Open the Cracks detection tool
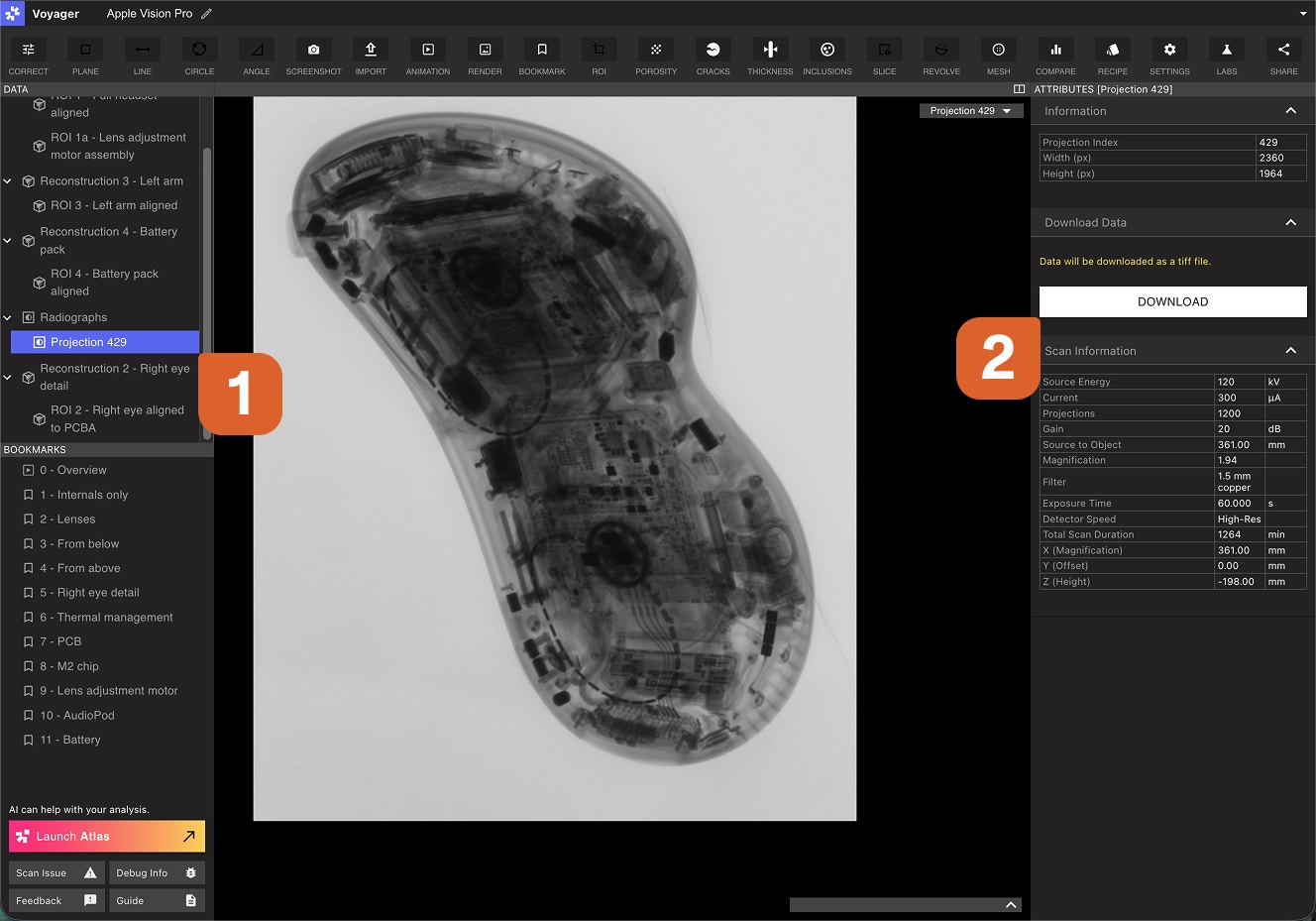 tap(713, 51)
